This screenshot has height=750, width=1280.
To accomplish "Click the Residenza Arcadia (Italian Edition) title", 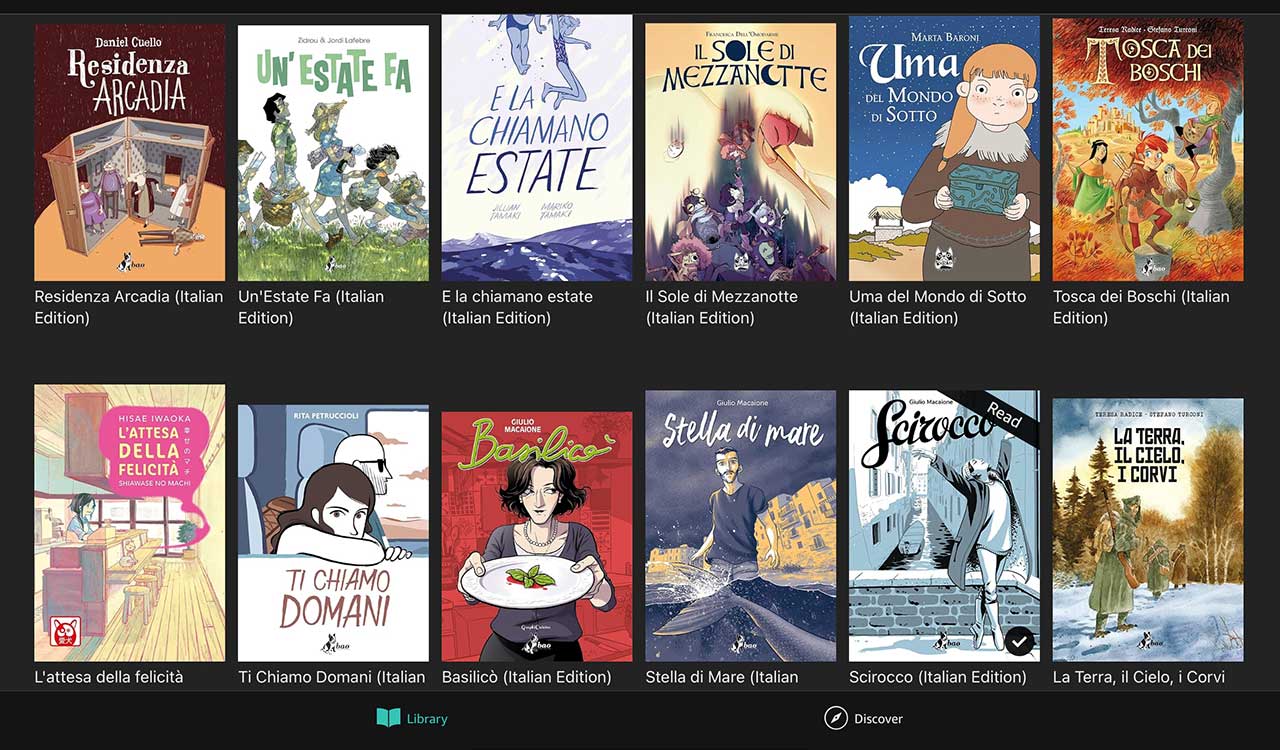I will (x=129, y=307).
